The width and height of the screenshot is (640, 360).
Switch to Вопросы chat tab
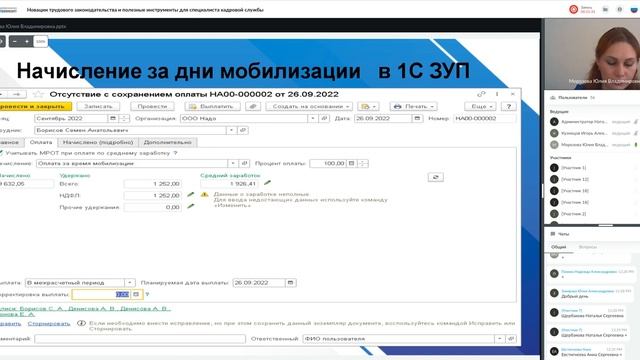[x=588, y=247]
